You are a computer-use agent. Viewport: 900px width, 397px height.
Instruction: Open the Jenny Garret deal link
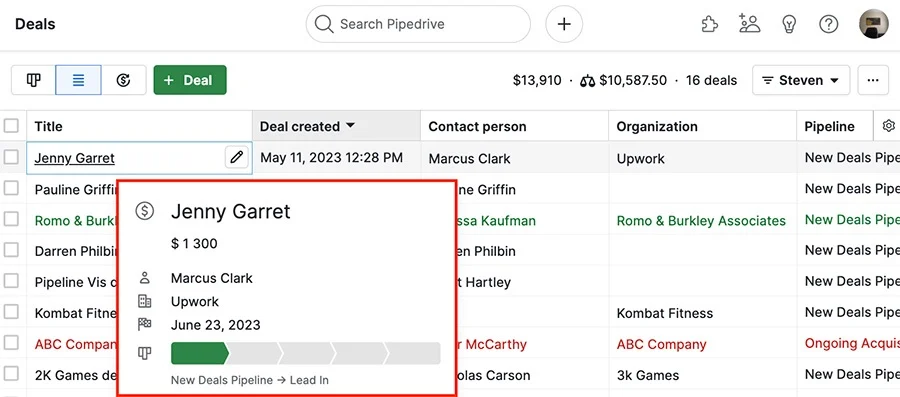click(75, 158)
